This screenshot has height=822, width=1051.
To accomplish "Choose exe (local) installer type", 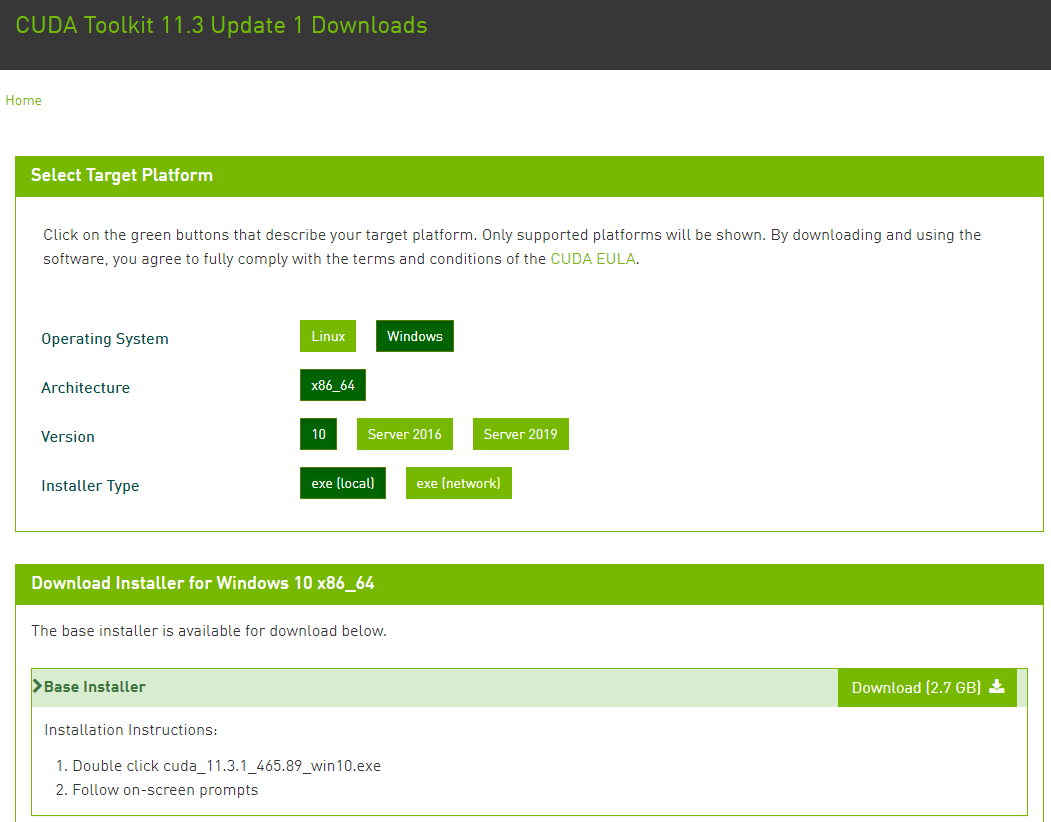I will coord(343,483).
